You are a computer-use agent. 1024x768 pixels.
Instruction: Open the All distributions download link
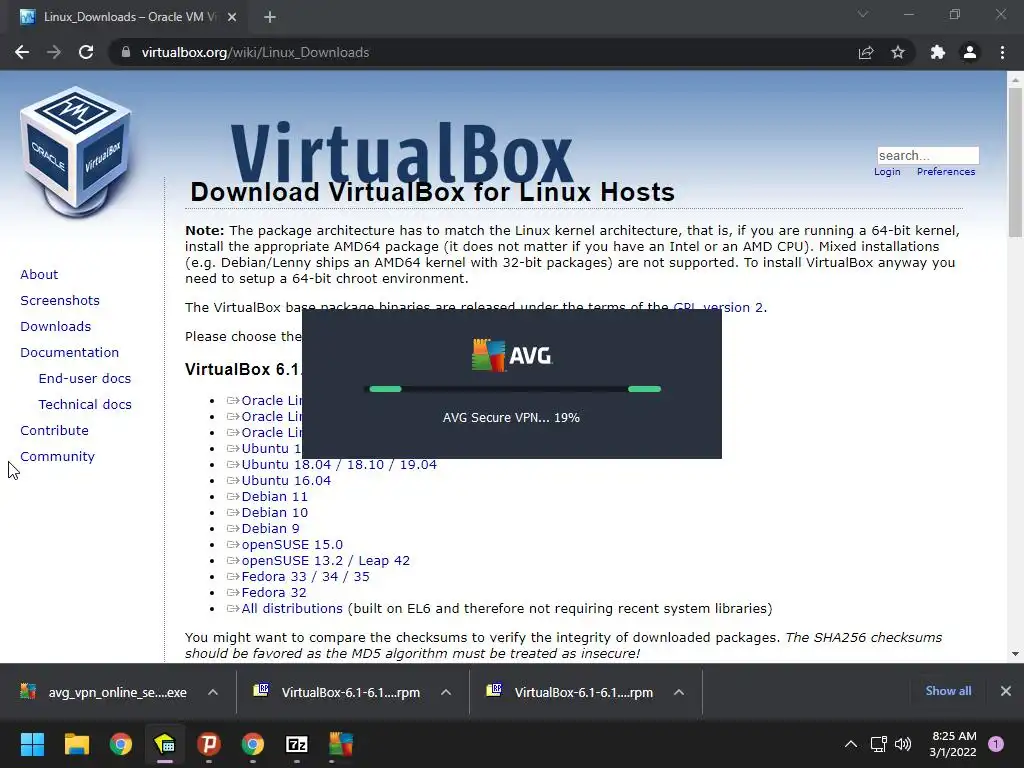(x=292, y=609)
